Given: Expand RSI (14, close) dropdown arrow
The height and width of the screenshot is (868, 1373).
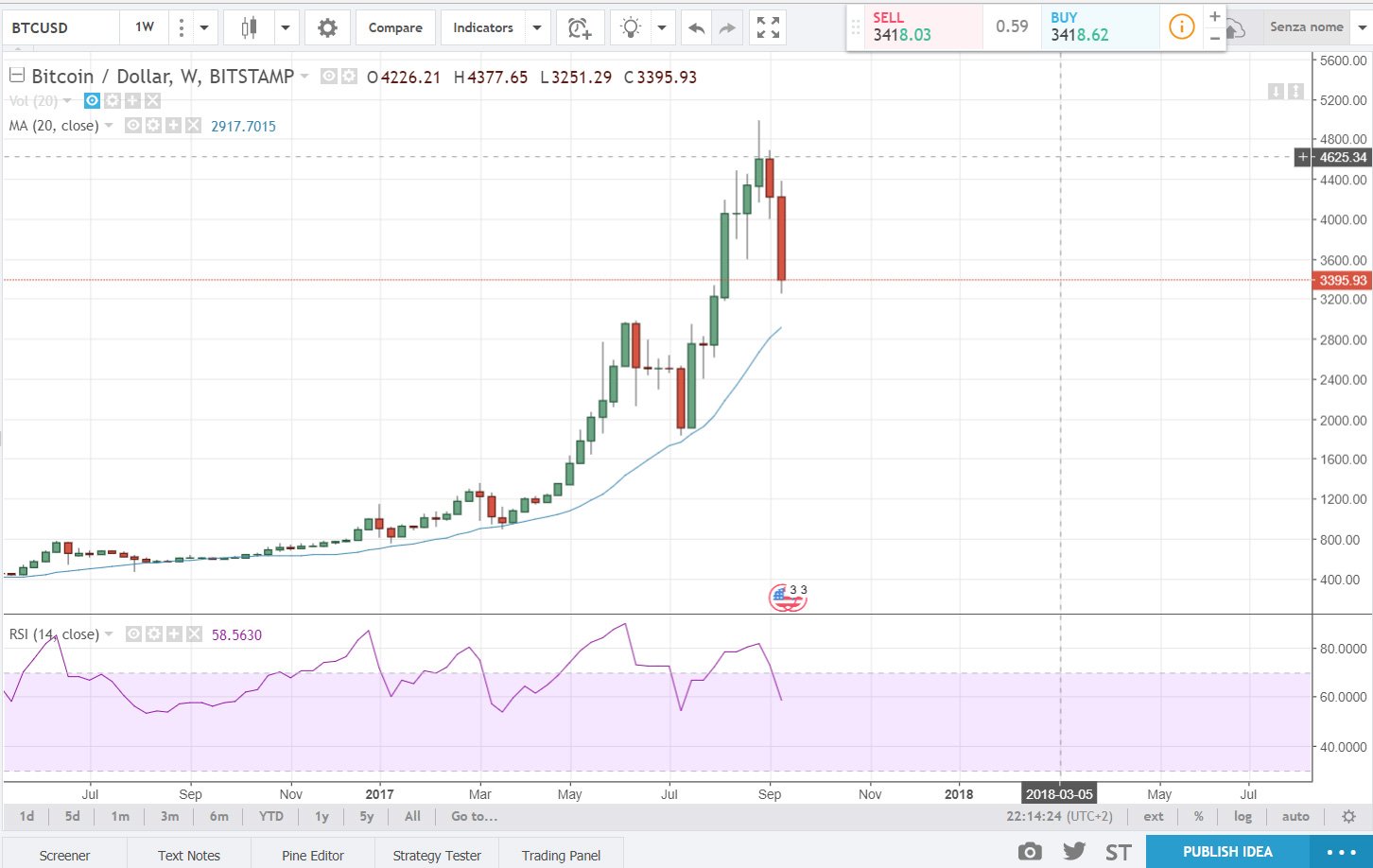Looking at the screenshot, I should pos(109,634).
